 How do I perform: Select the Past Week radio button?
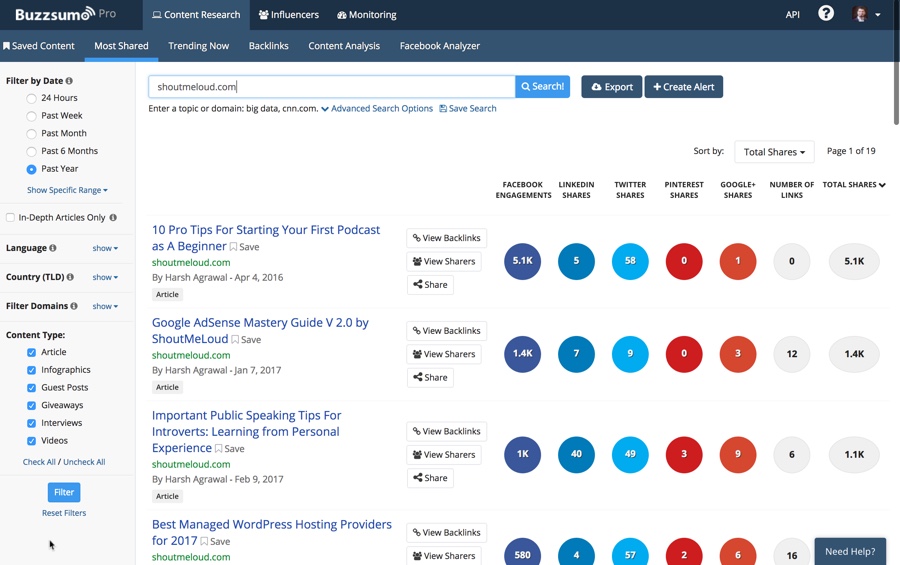pos(32,116)
